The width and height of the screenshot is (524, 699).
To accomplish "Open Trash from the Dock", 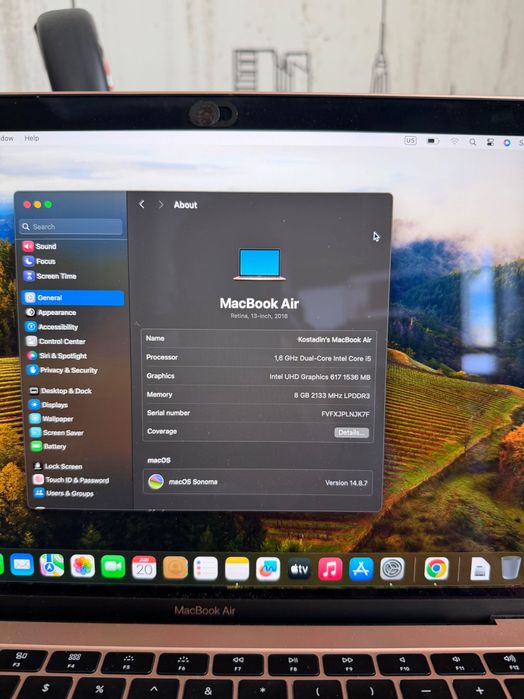I will pos(511,568).
